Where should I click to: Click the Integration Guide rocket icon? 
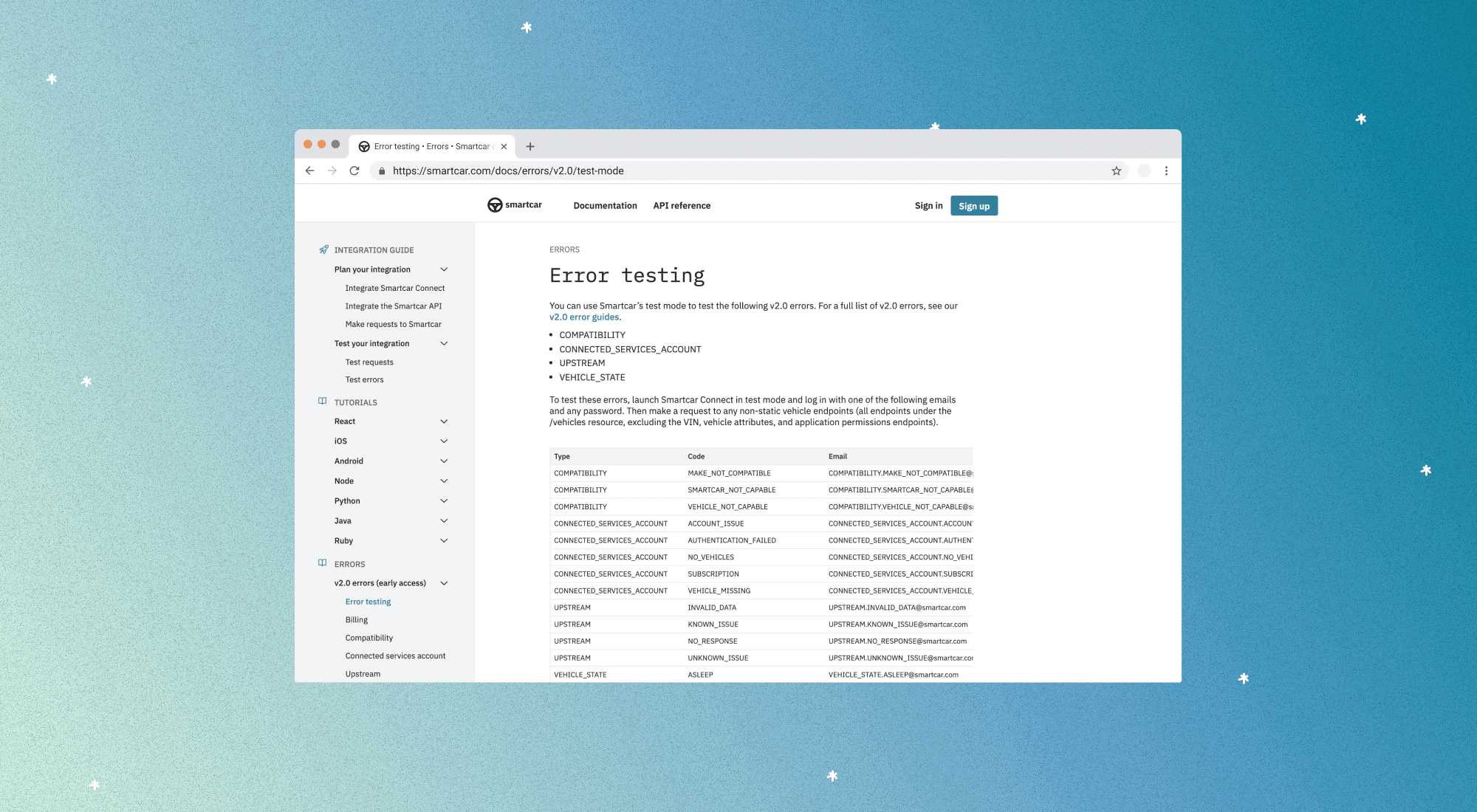[323, 250]
